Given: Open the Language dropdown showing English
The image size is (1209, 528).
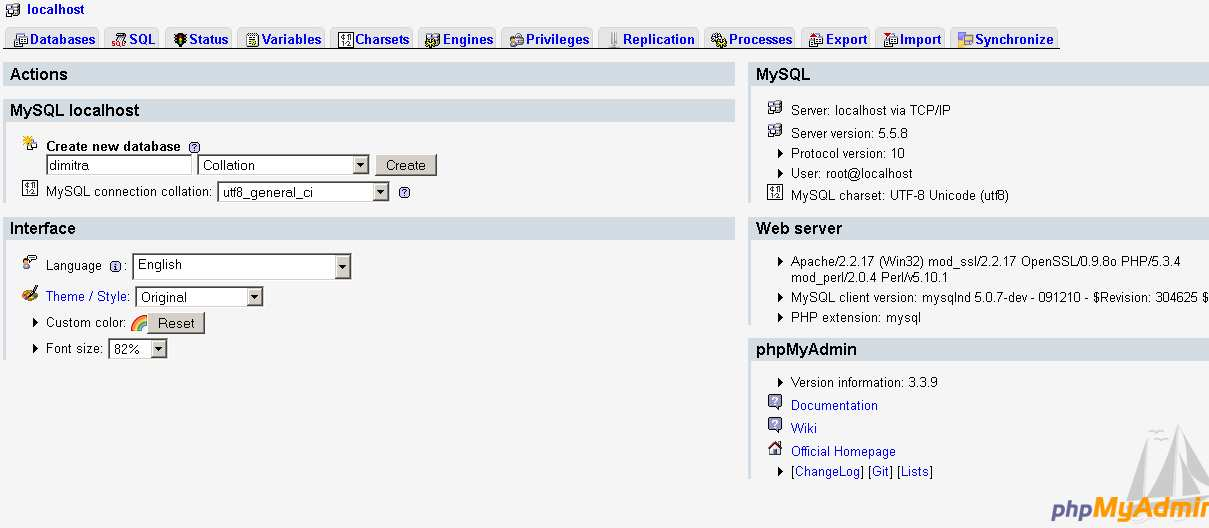Looking at the screenshot, I should (242, 266).
